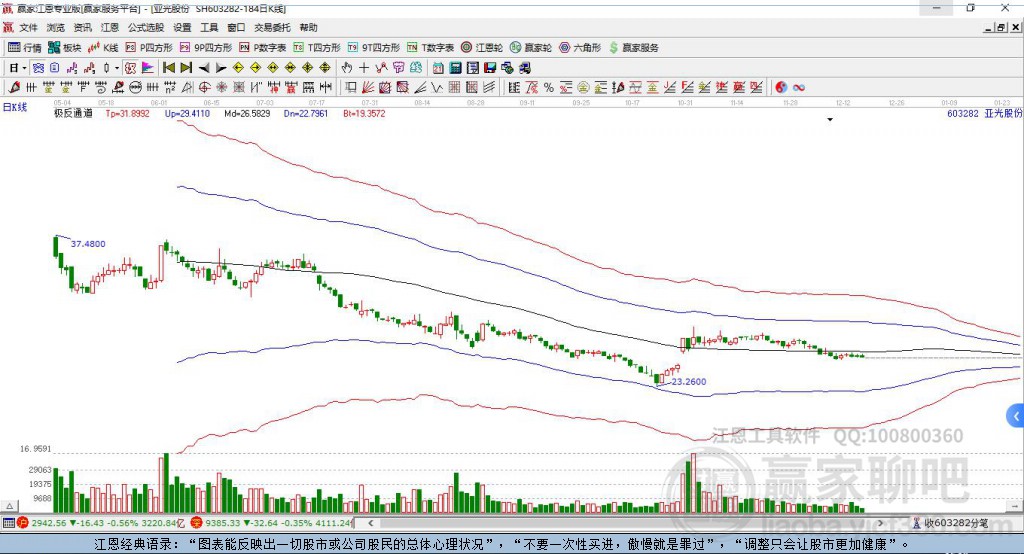Click the red yin-yang icon
The width and height of the screenshot is (1024, 554).
pyautogui.click(x=781, y=88)
